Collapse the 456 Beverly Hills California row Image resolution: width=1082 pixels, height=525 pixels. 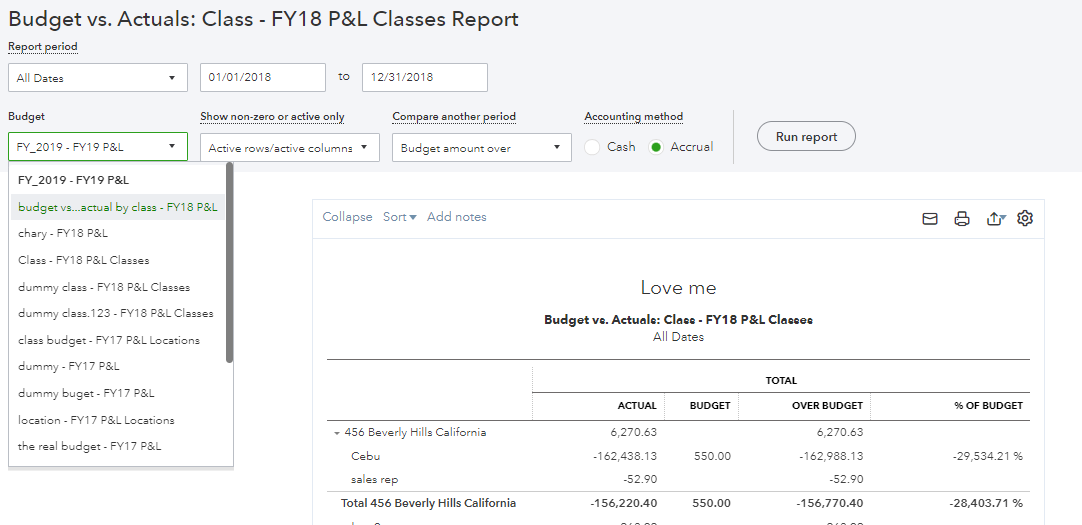337,433
